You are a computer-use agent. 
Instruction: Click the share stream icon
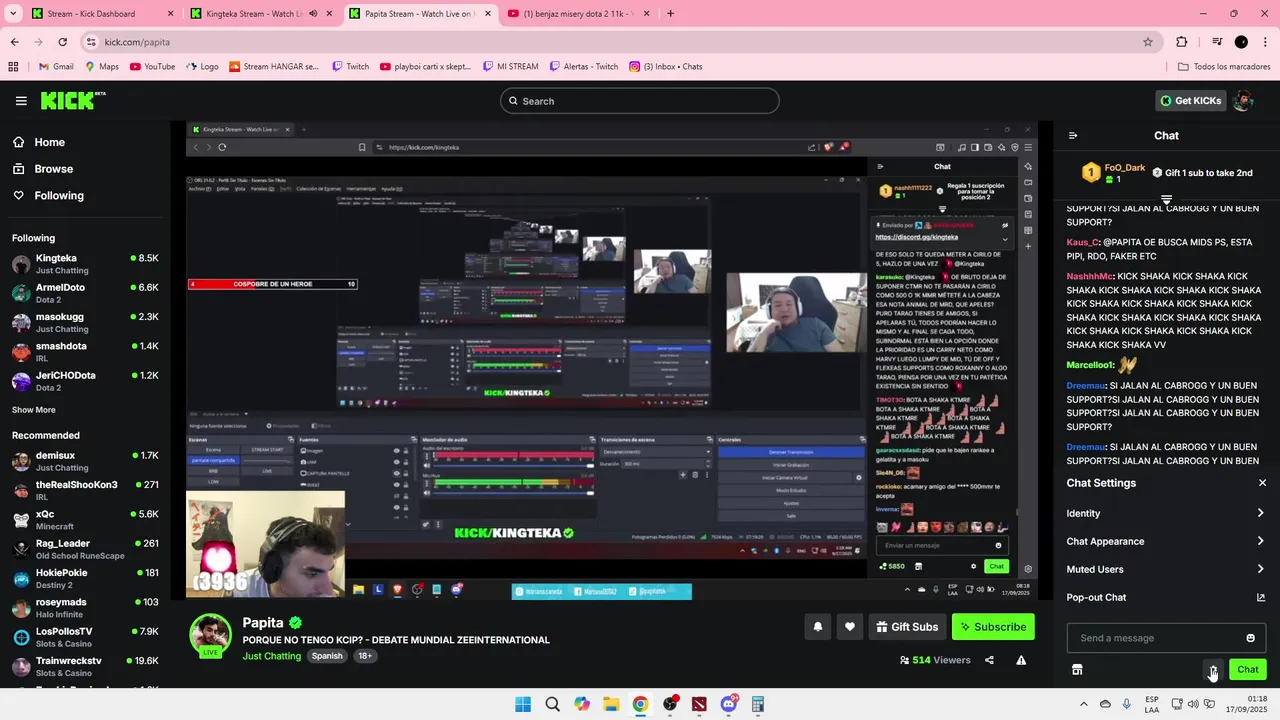(989, 660)
